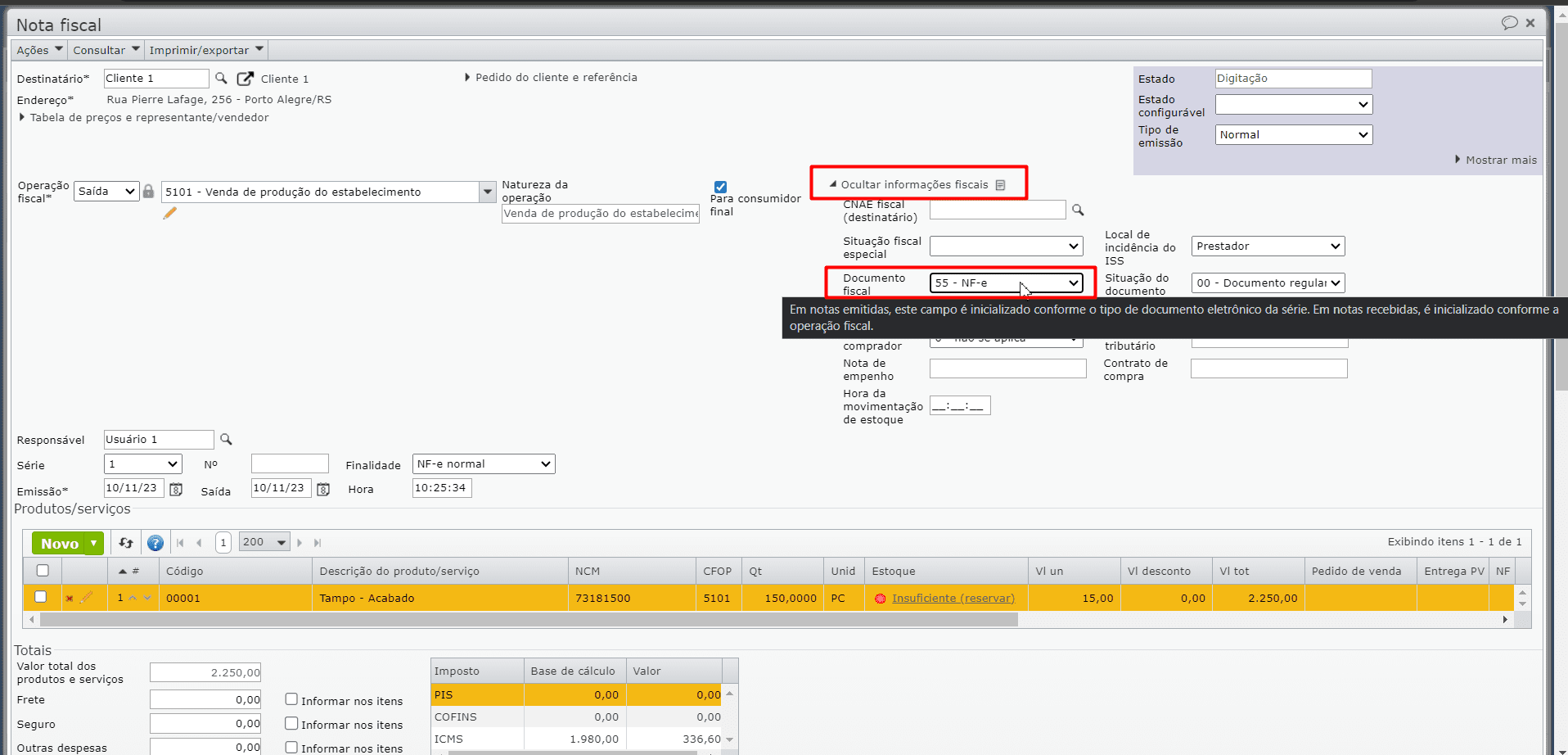The width and height of the screenshot is (1568, 755).
Task: Click the Vl tot column header
Action: click(x=1258, y=571)
